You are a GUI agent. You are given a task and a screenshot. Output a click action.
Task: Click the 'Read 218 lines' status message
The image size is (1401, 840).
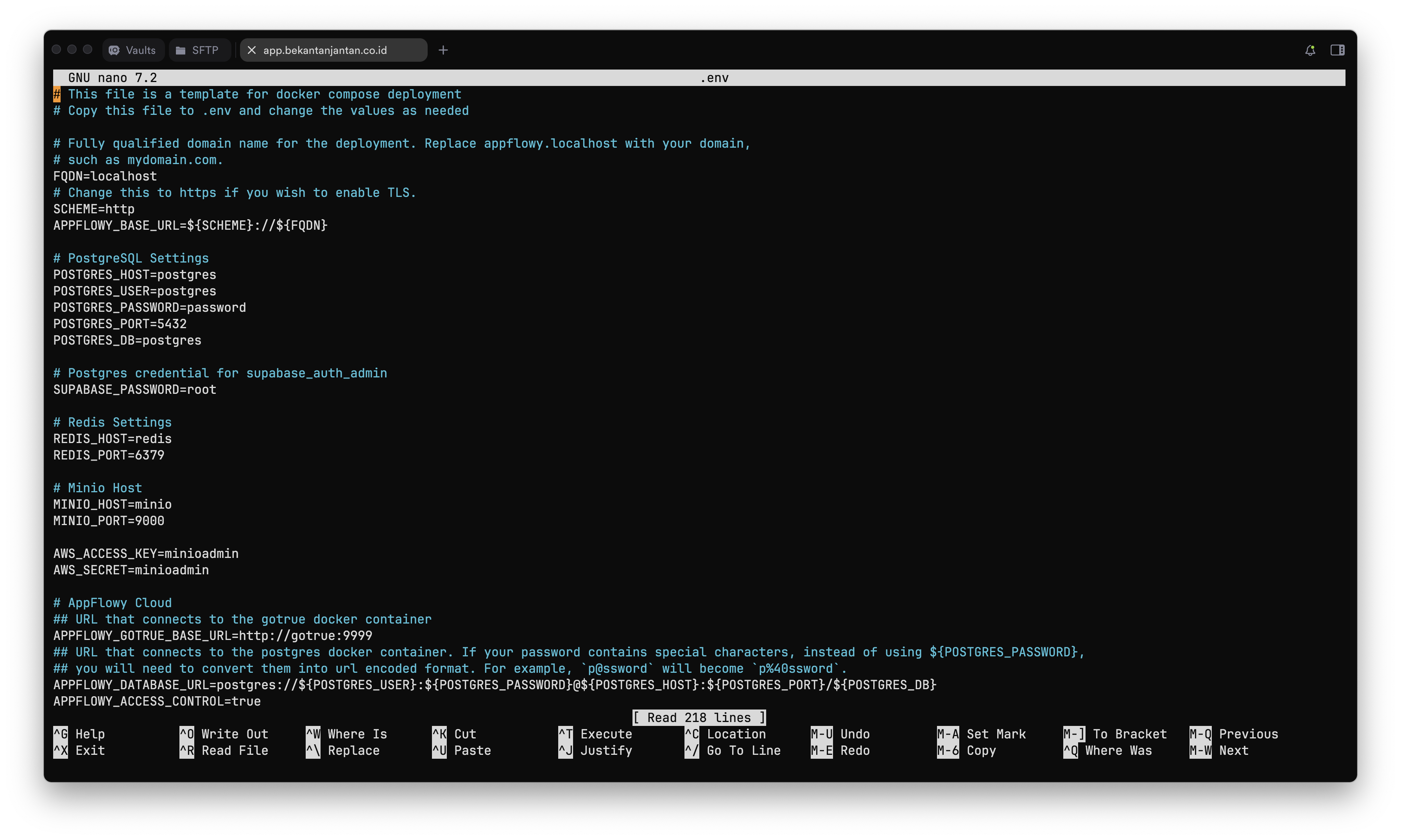click(x=699, y=717)
